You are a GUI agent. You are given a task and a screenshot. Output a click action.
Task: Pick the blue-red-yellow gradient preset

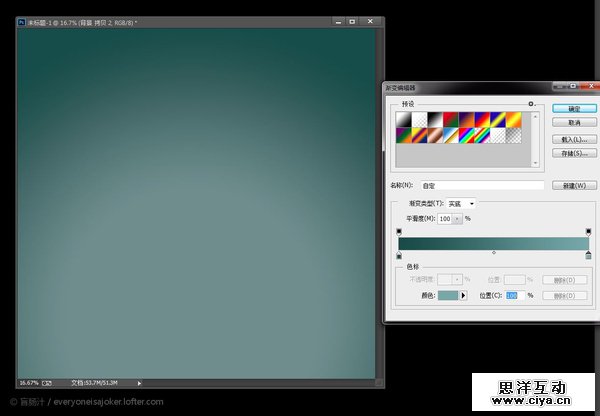[482, 119]
